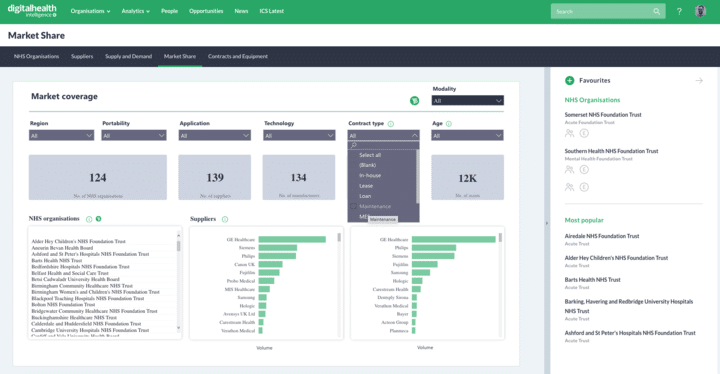Viewport: 720px width, 374px height.
Task: Open Barts Health NHS Trust popular link
Action: coord(592,280)
